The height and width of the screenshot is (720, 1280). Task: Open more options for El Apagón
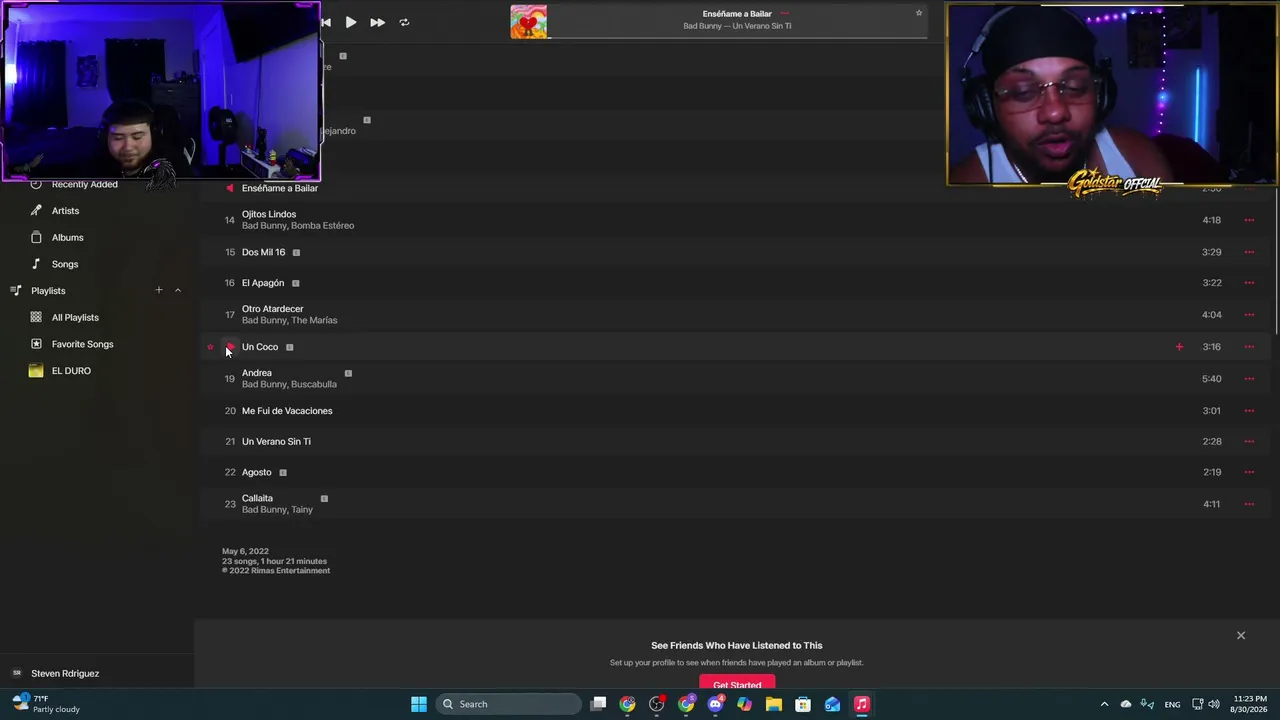click(1249, 283)
